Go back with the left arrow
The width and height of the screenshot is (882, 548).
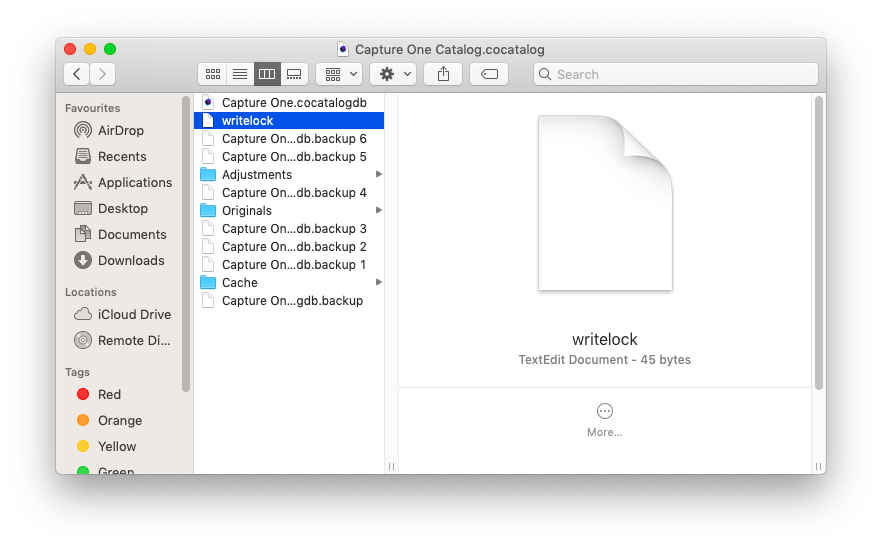click(77, 74)
